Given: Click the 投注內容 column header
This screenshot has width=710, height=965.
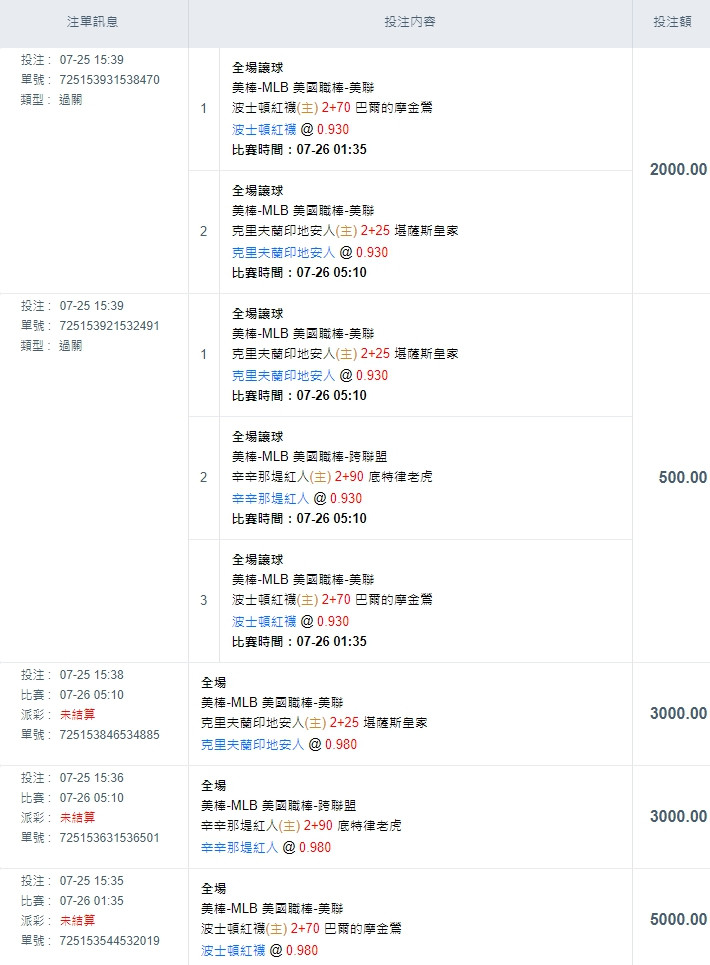Looking at the screenshot, I should (409, 21).
